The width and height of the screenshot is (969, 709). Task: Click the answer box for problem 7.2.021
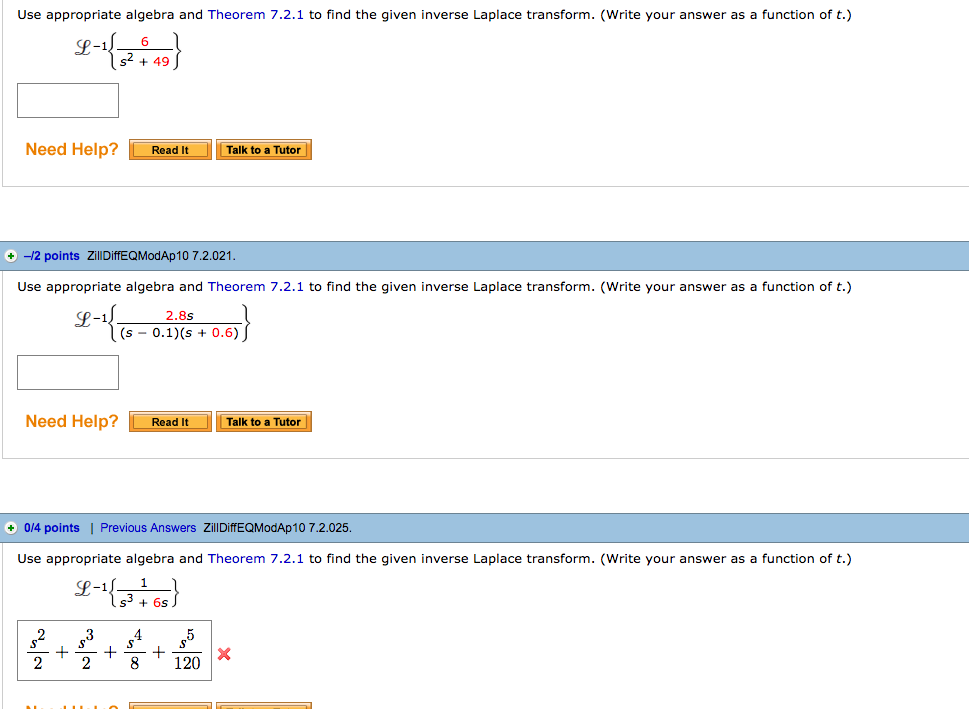pos(67,372)
